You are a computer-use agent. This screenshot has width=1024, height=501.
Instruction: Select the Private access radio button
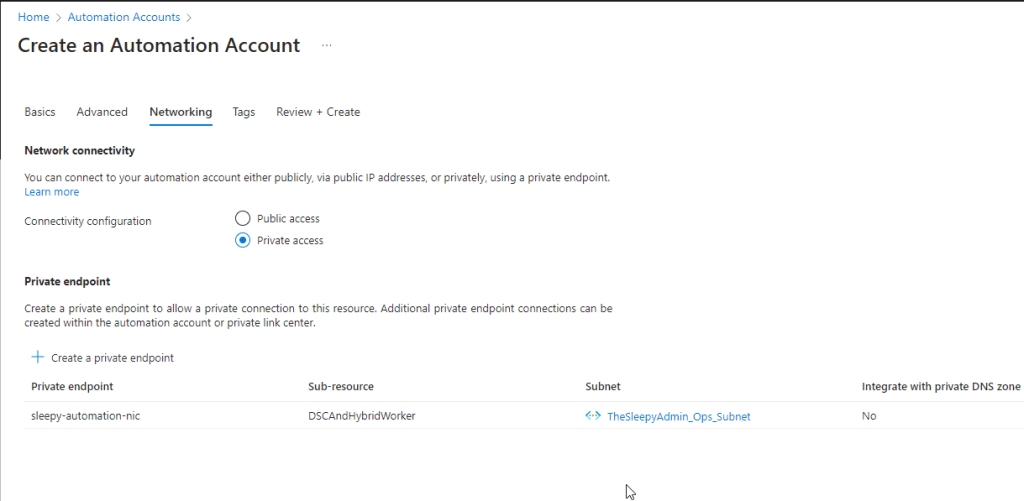point(242,240)
